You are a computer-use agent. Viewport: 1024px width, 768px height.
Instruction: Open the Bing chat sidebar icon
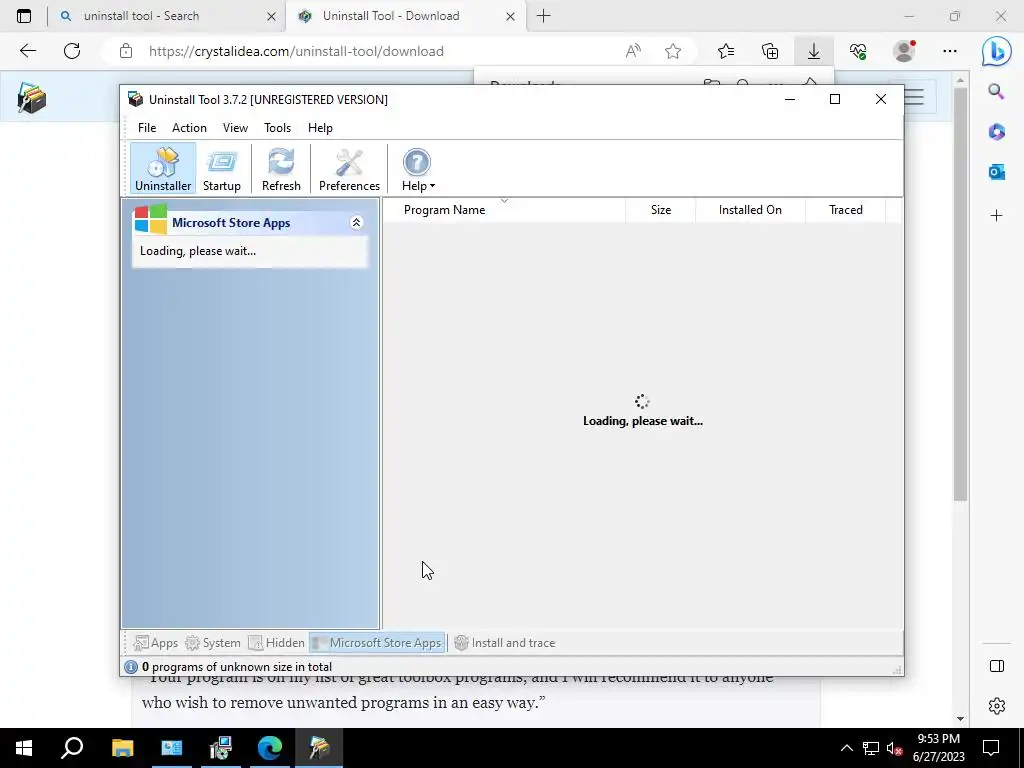pyautogui.click(x=997, y=51)
